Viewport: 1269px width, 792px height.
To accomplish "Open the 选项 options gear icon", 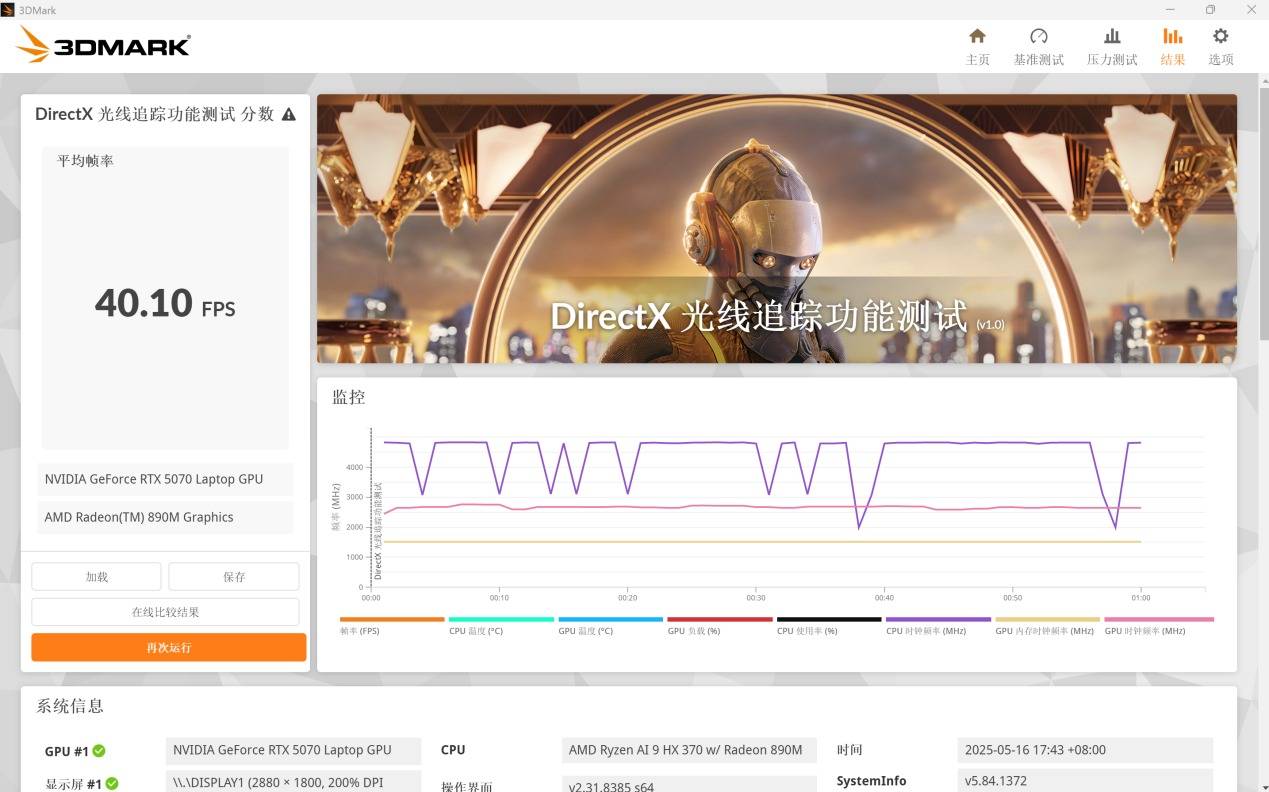I will [1220, 37].
